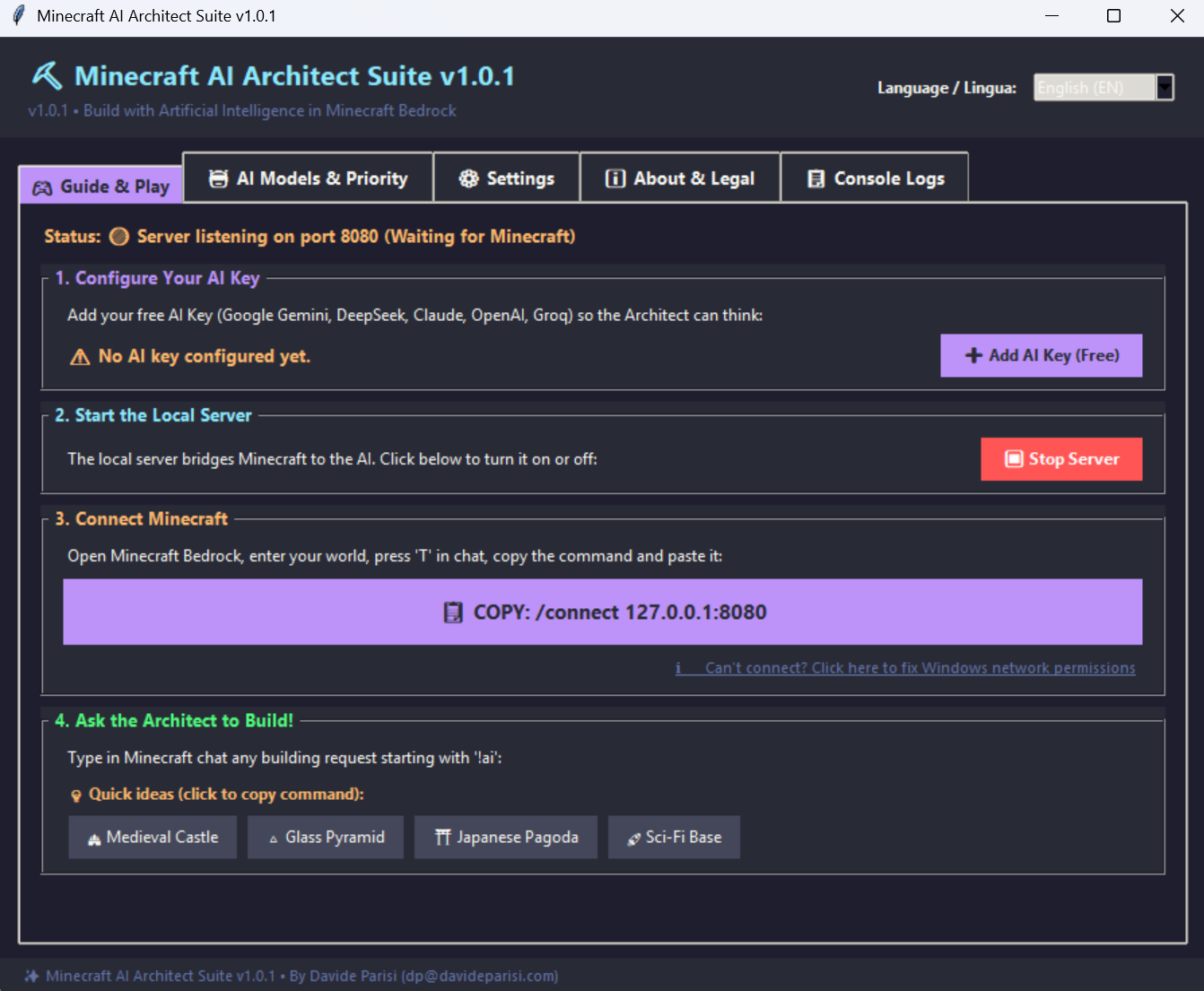Open the Console Logs tab

pyautogui.click(x=875, y=178)
